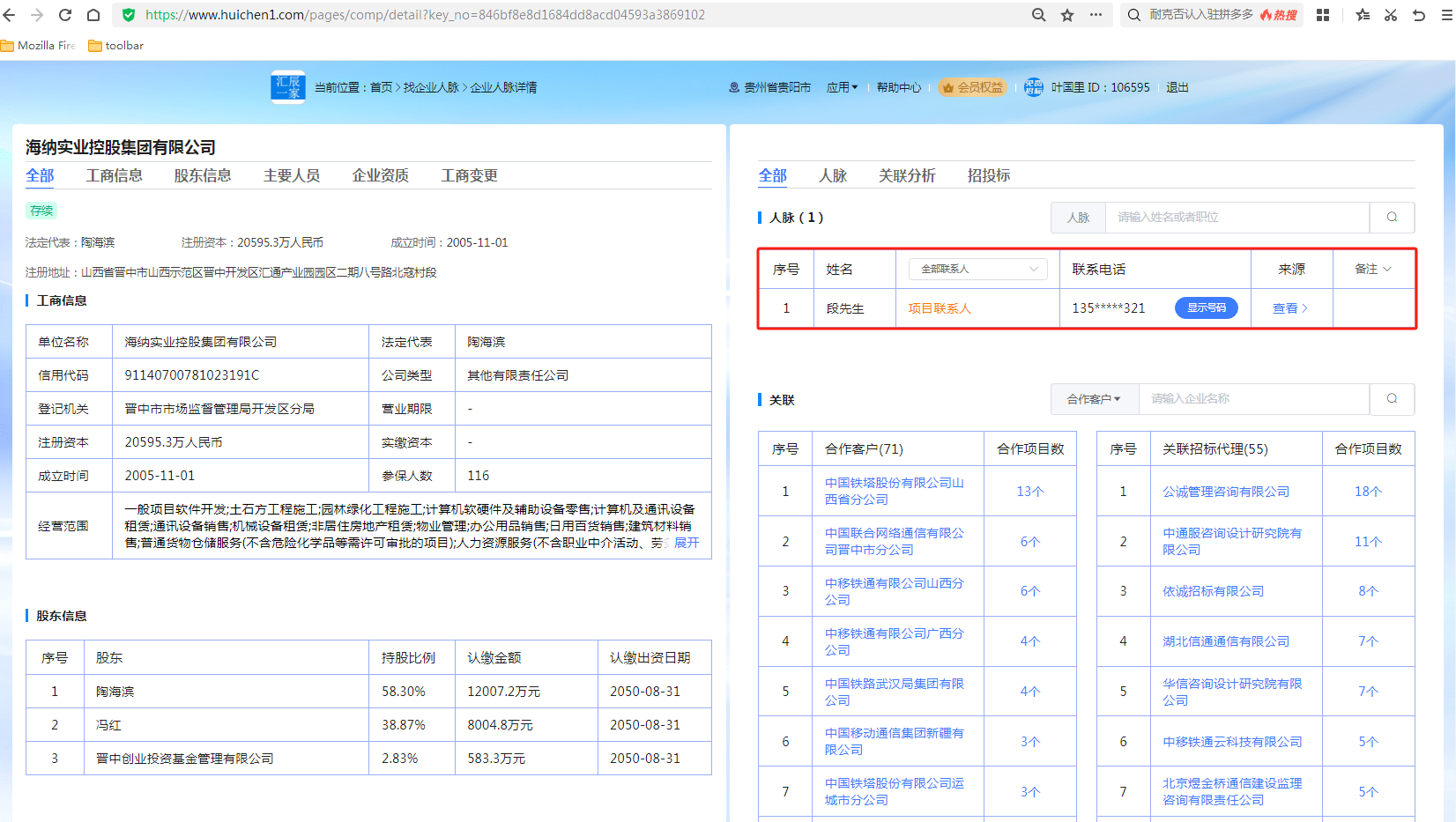Open the 人脉 search category selector

tap(1078, 217)
